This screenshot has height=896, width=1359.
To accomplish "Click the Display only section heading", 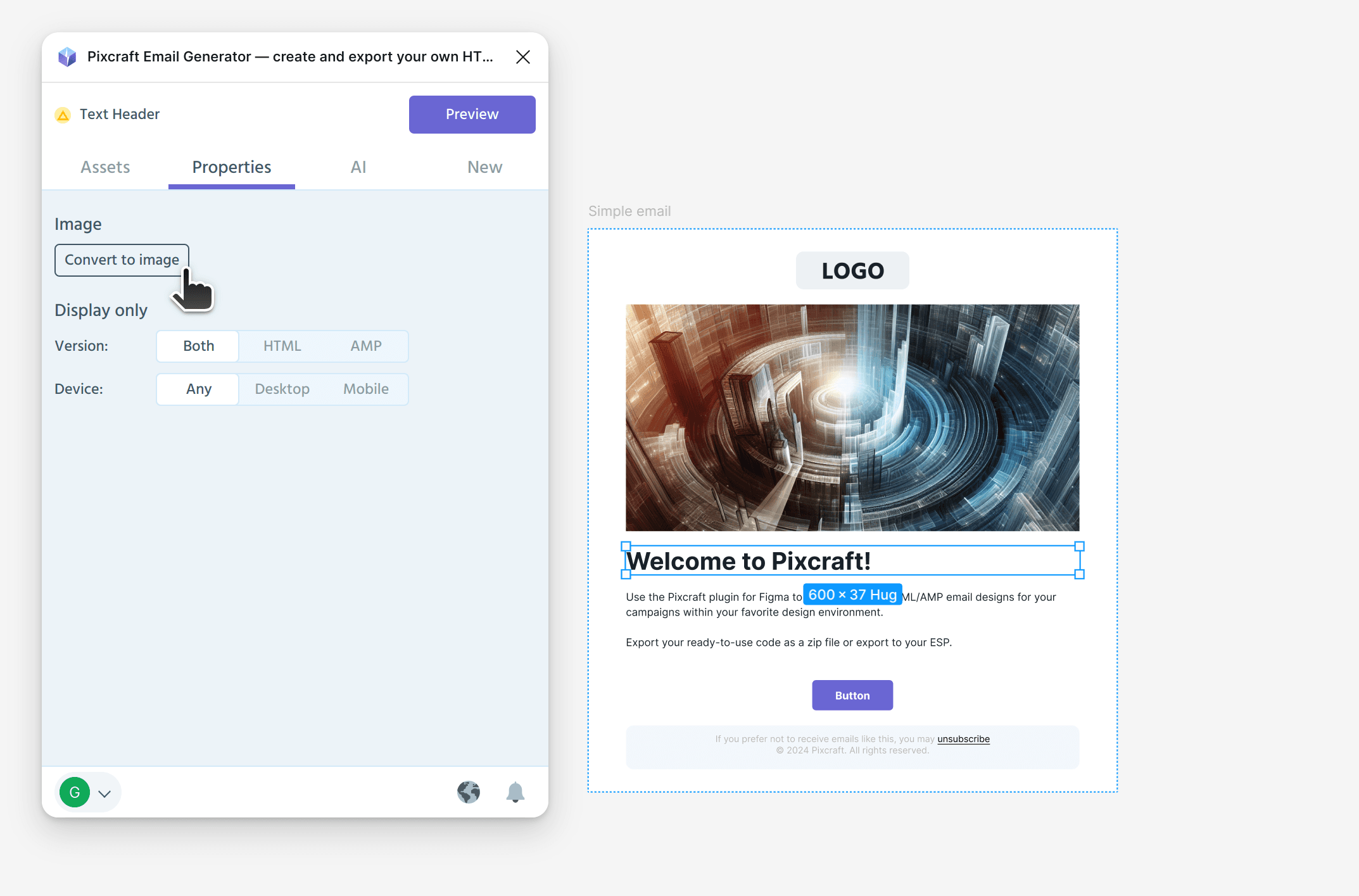I will [x=101, y=310].
